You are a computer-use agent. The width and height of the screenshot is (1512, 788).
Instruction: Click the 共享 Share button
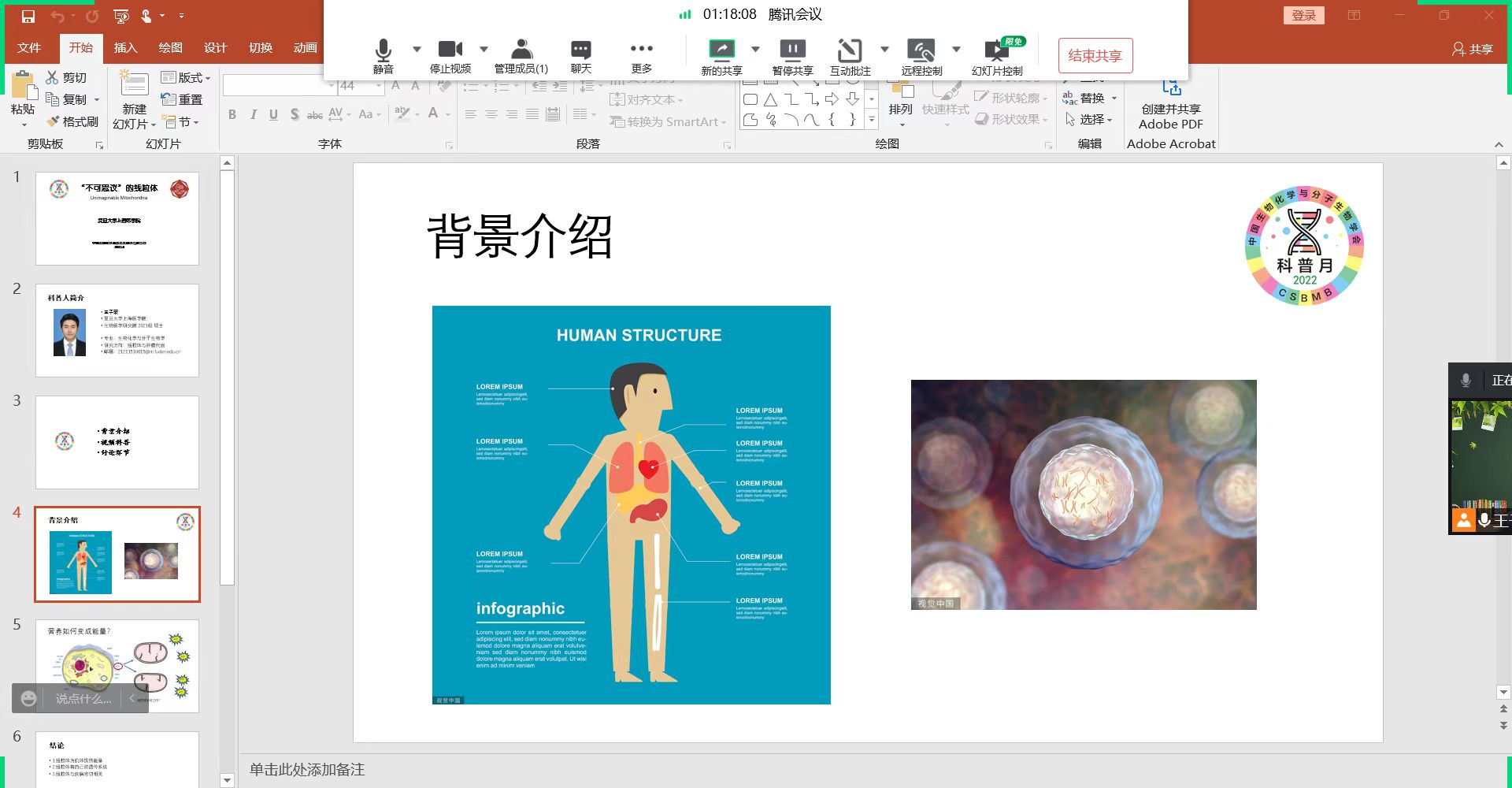click(1473, 49)
